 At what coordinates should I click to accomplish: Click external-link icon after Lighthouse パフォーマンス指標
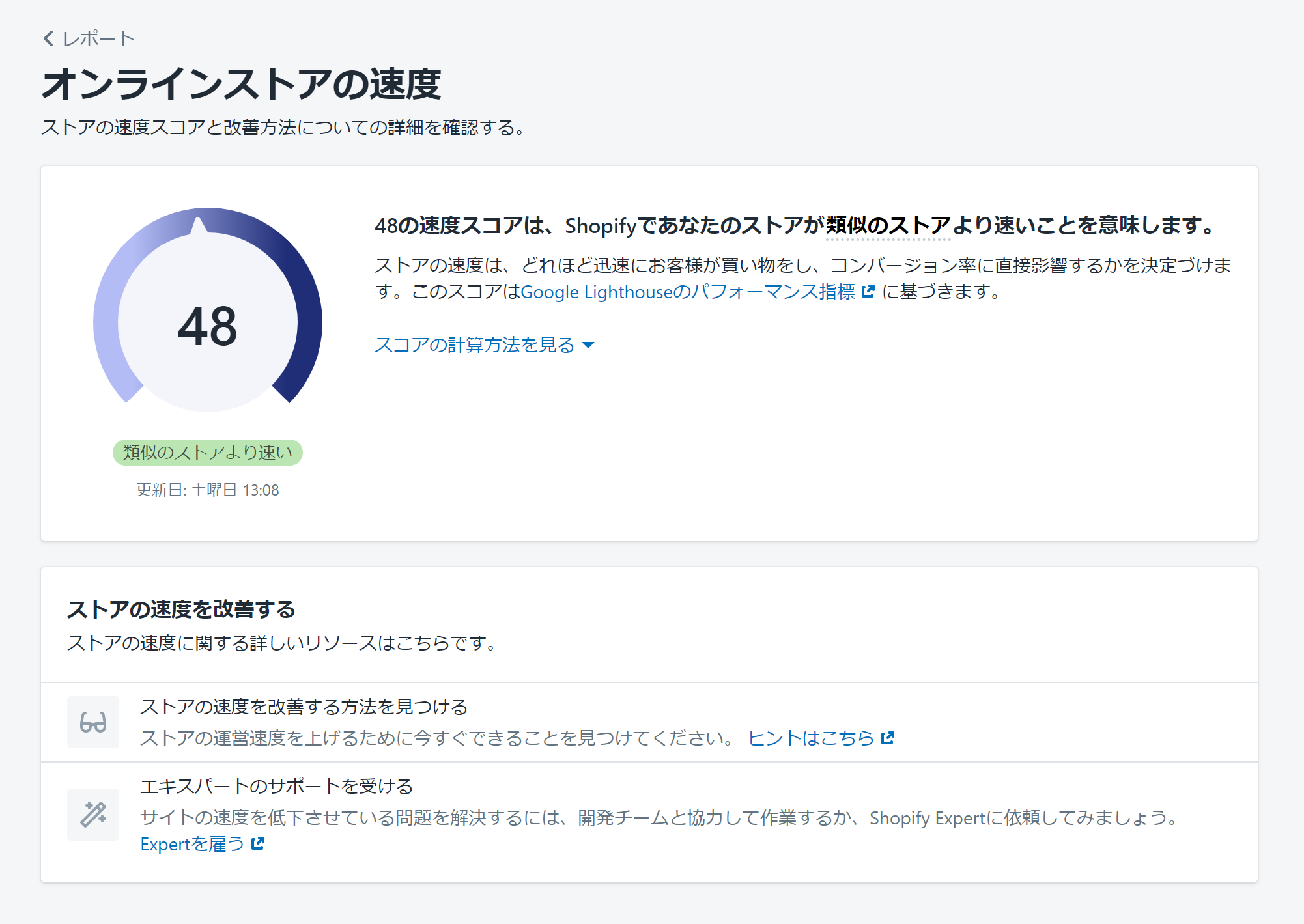[868, 291]
